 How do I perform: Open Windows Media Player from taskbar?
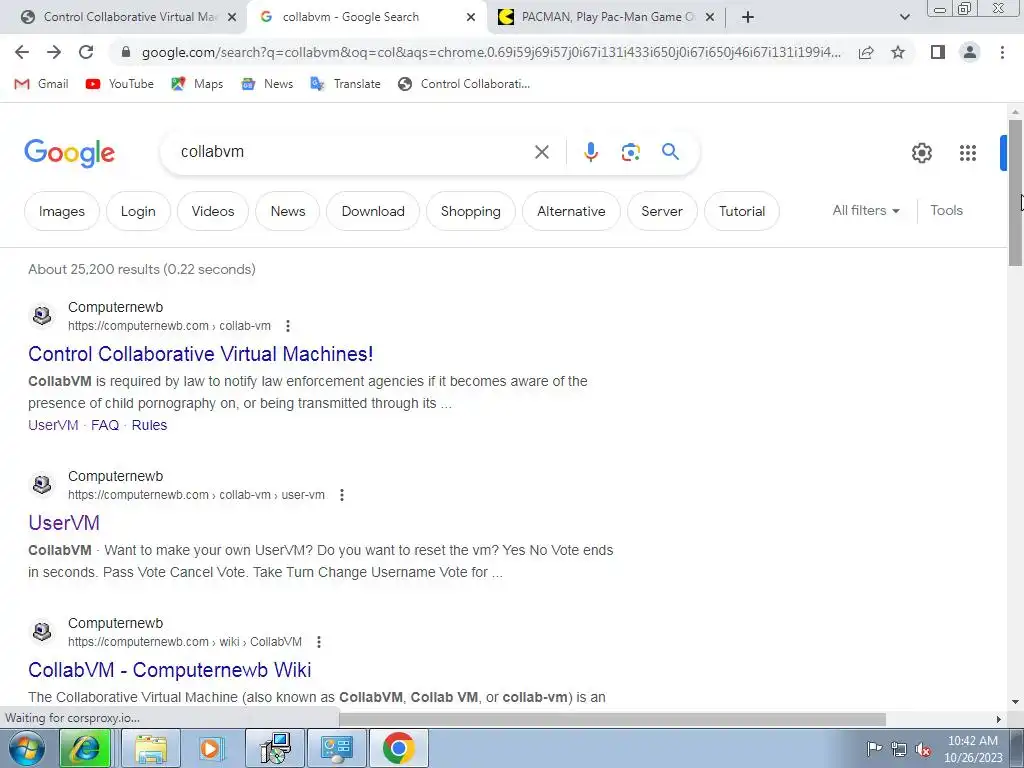pyautogui.click(x=210, y=748)
